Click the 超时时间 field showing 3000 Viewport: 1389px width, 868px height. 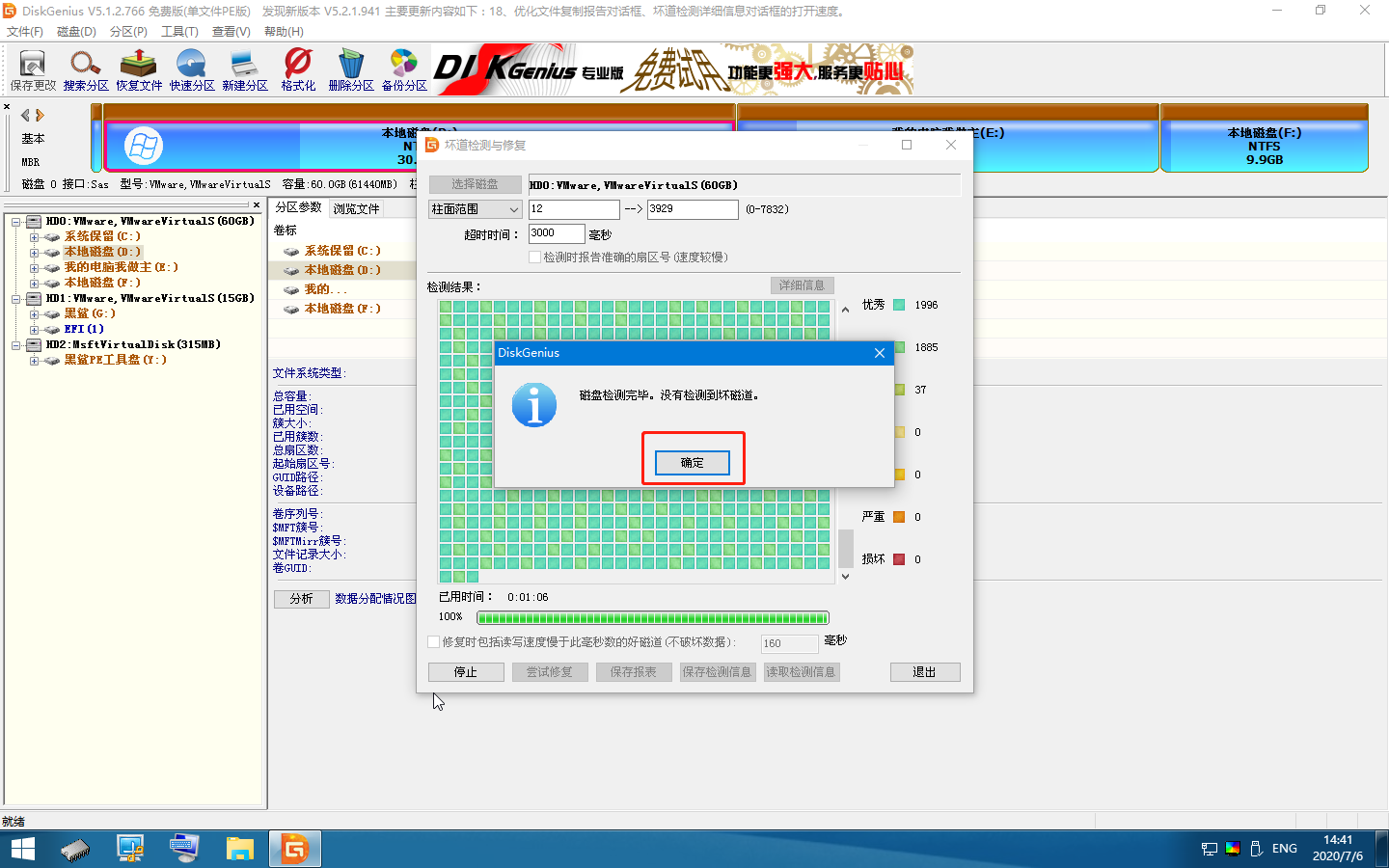557,233
